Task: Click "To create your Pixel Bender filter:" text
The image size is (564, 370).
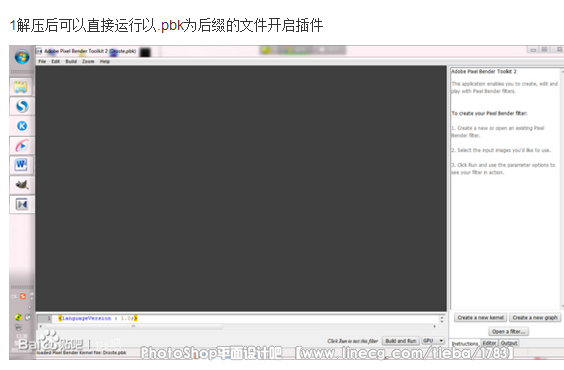Action: pyautogui.click(x=489, y=113)
